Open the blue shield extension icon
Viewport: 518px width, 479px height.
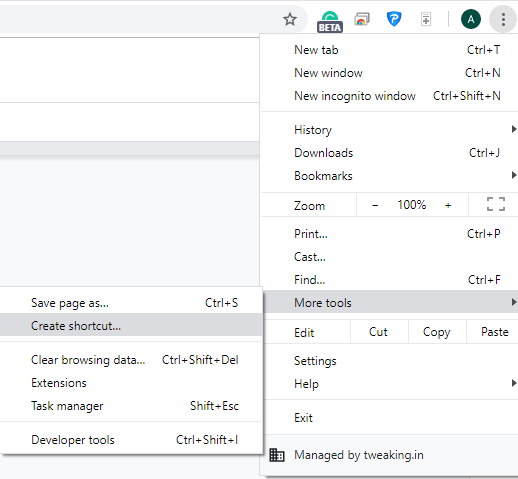click(x=394, y=19)
